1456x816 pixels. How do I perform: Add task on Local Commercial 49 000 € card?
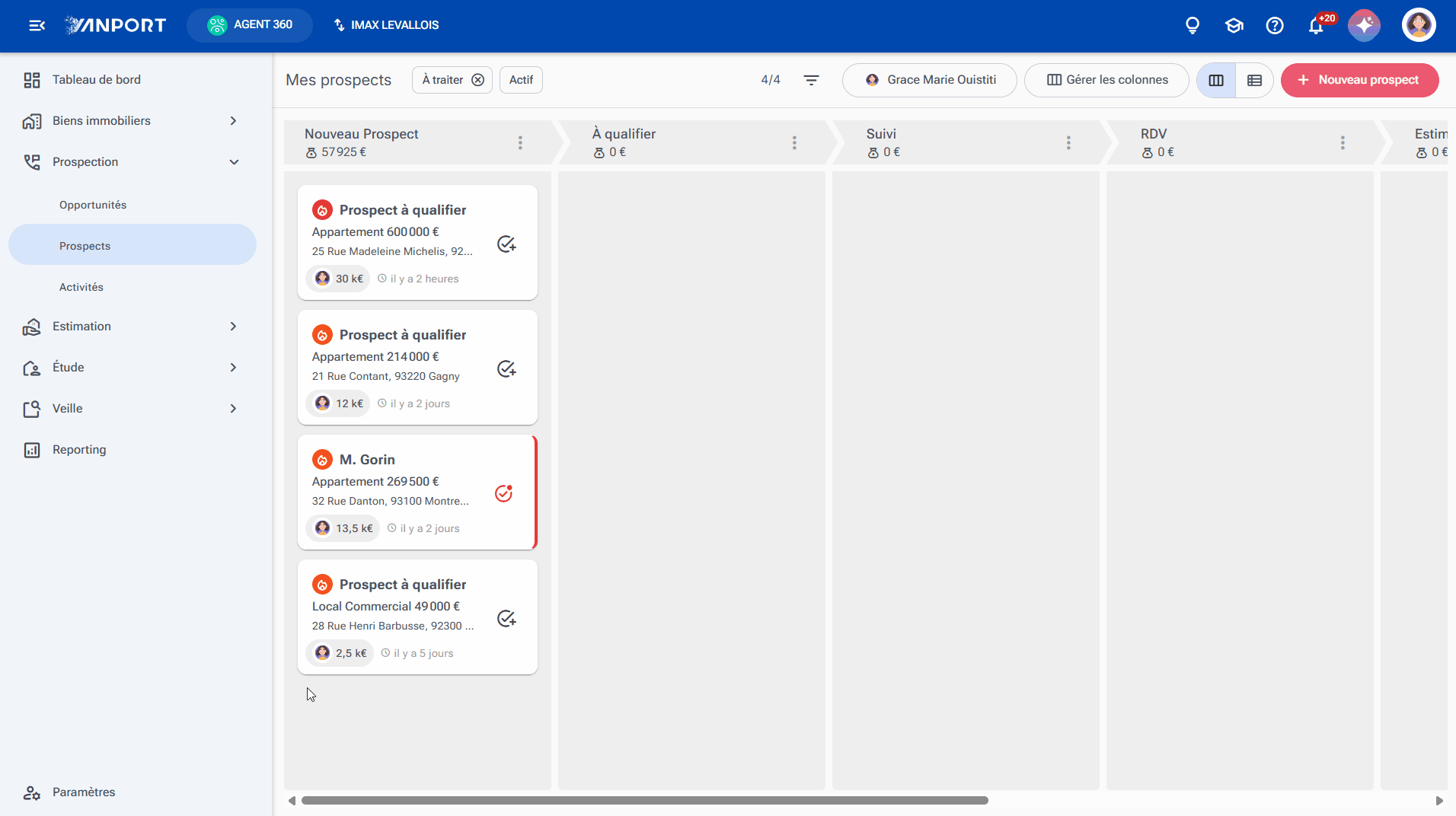coord(506,618)
